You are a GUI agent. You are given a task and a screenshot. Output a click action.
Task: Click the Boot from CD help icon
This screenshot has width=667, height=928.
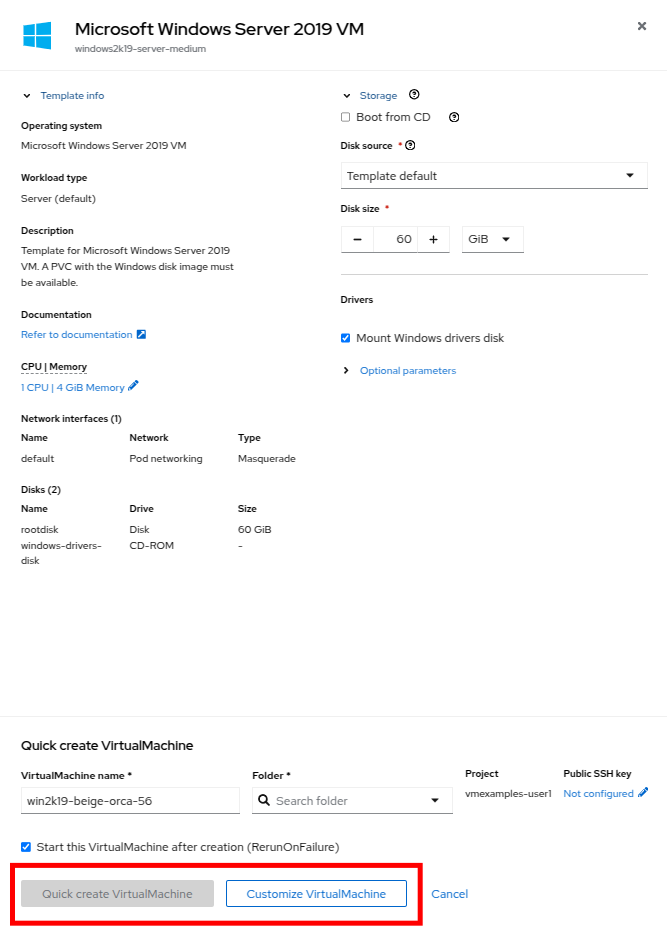(x=454, y=117)
